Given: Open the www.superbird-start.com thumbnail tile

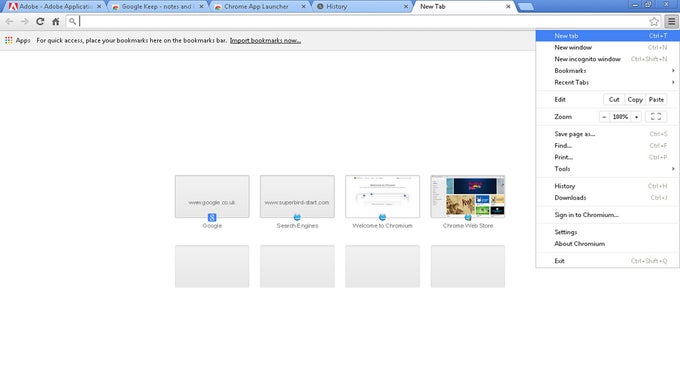Looking at the screenshot, I should coord(297,196).
